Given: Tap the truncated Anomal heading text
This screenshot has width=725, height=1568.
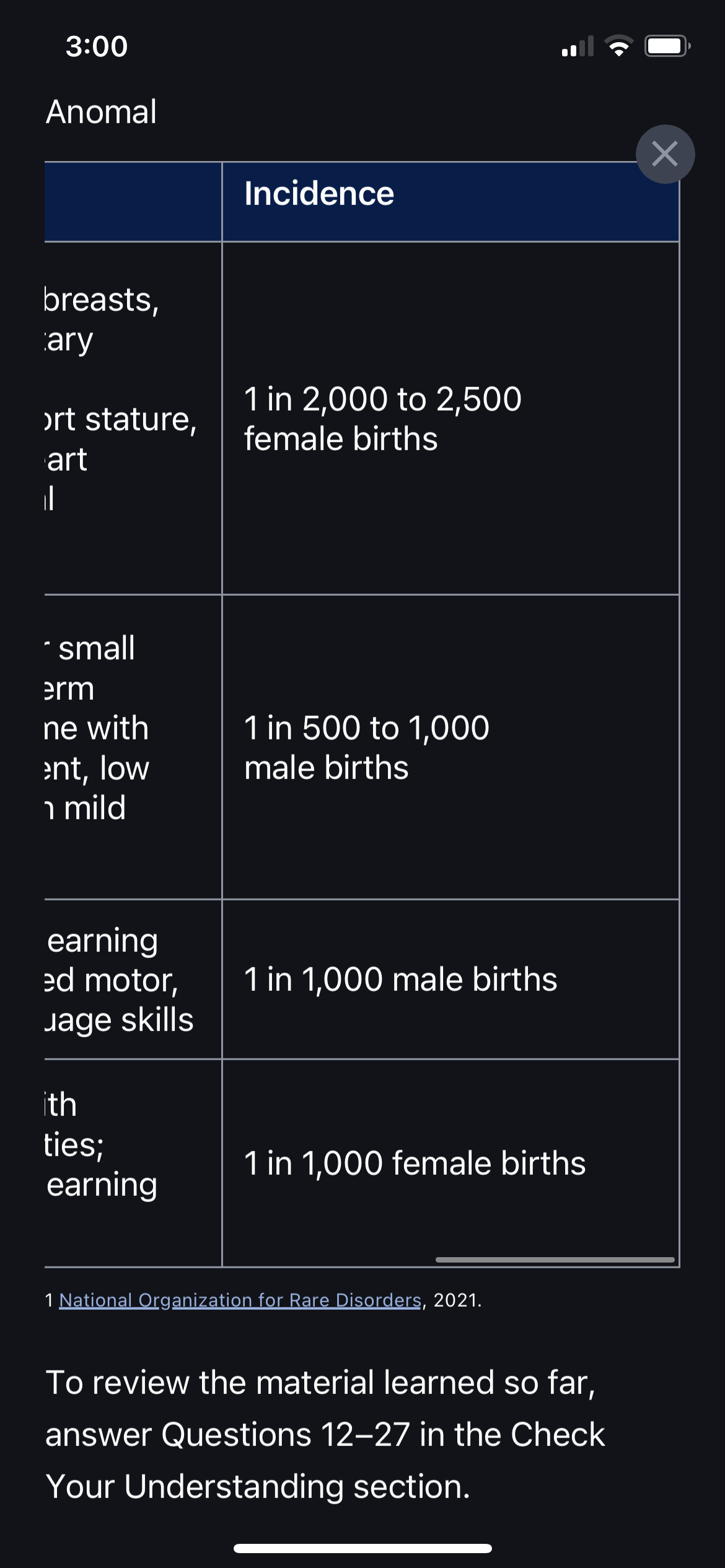Looking at the screenshot, I should [x=101, y=112].
